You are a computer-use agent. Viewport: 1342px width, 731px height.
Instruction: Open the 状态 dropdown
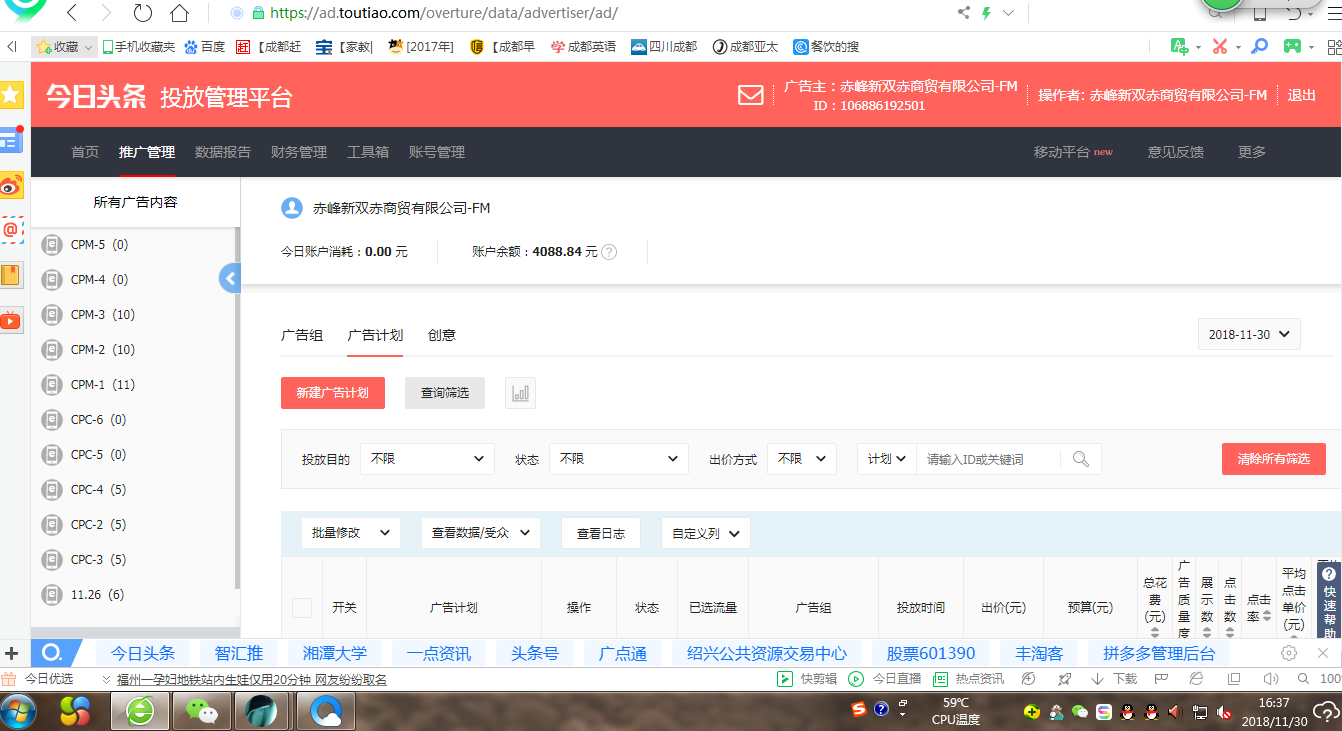pos(618,459)
